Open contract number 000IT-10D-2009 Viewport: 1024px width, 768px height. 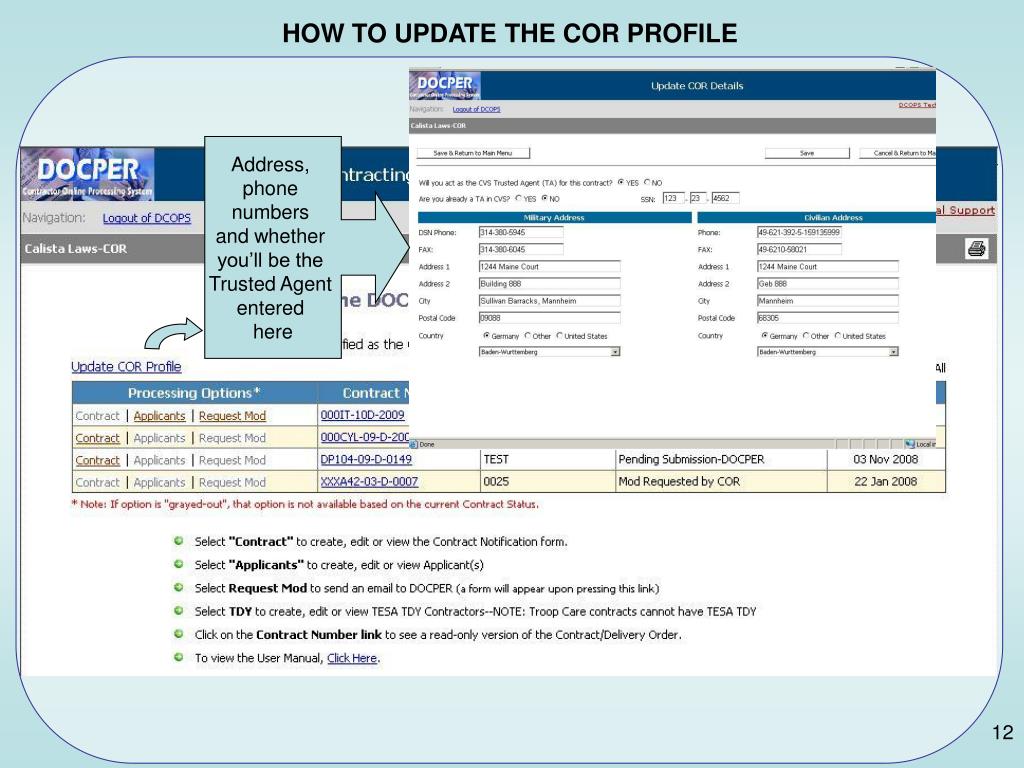362,415
